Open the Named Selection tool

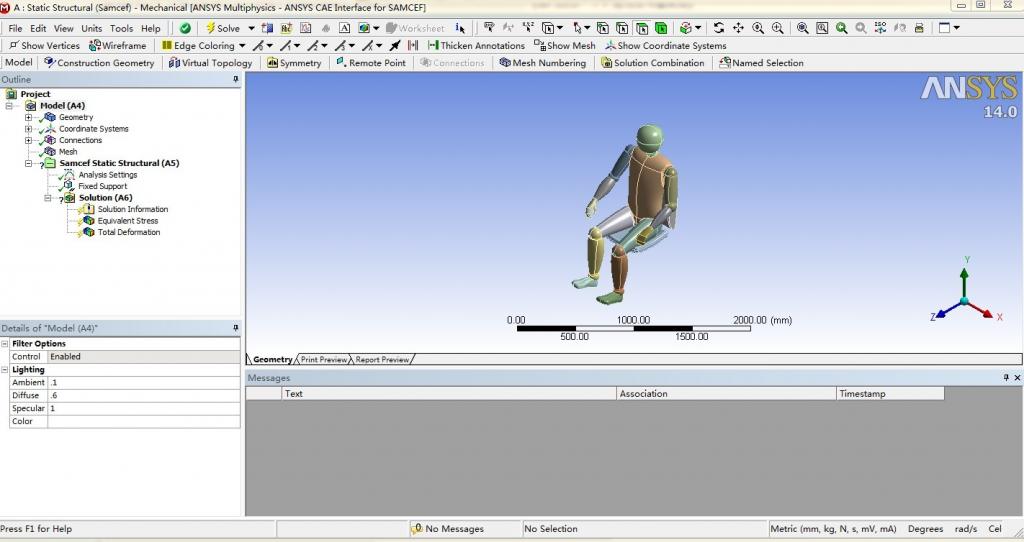point(760,63)
